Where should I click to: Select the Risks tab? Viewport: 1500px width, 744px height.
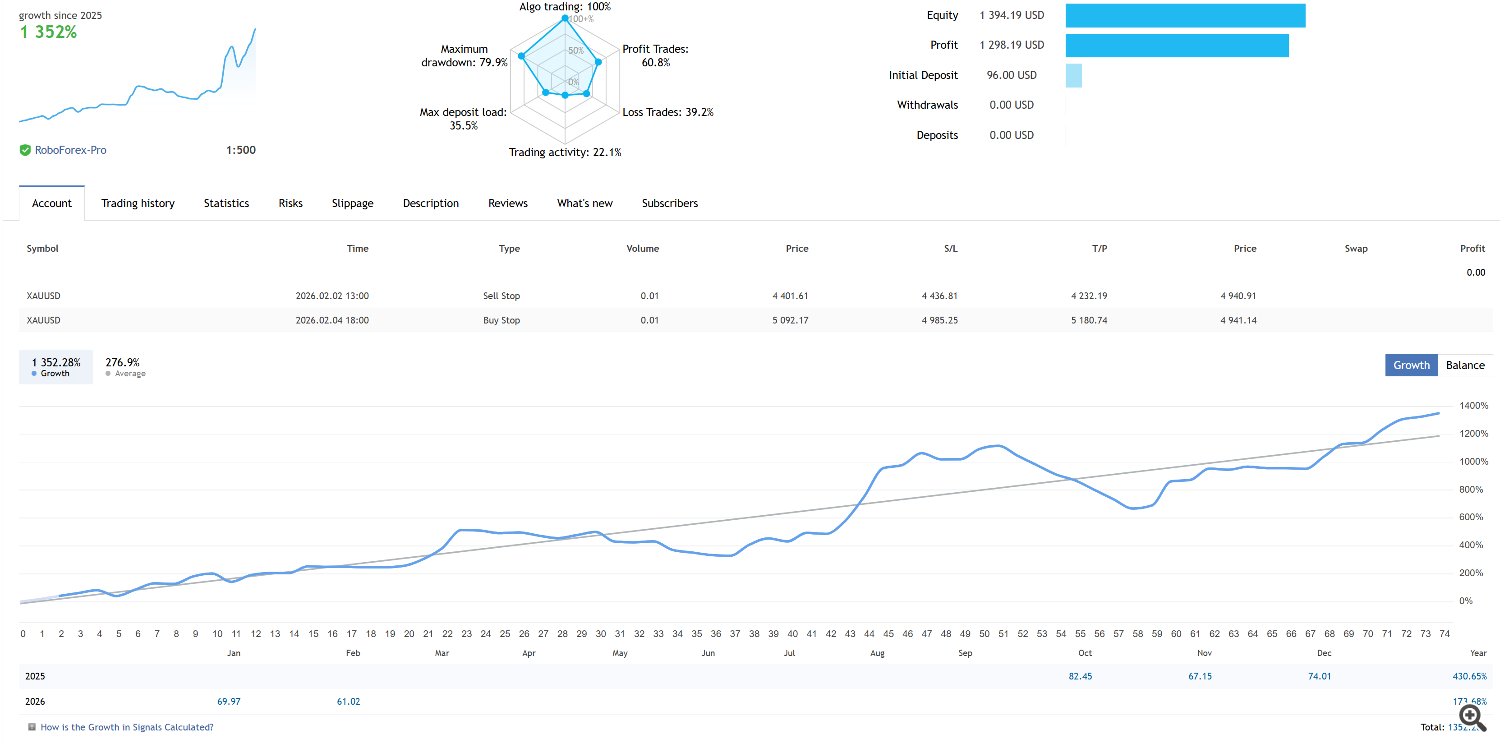tap(291, 203)
